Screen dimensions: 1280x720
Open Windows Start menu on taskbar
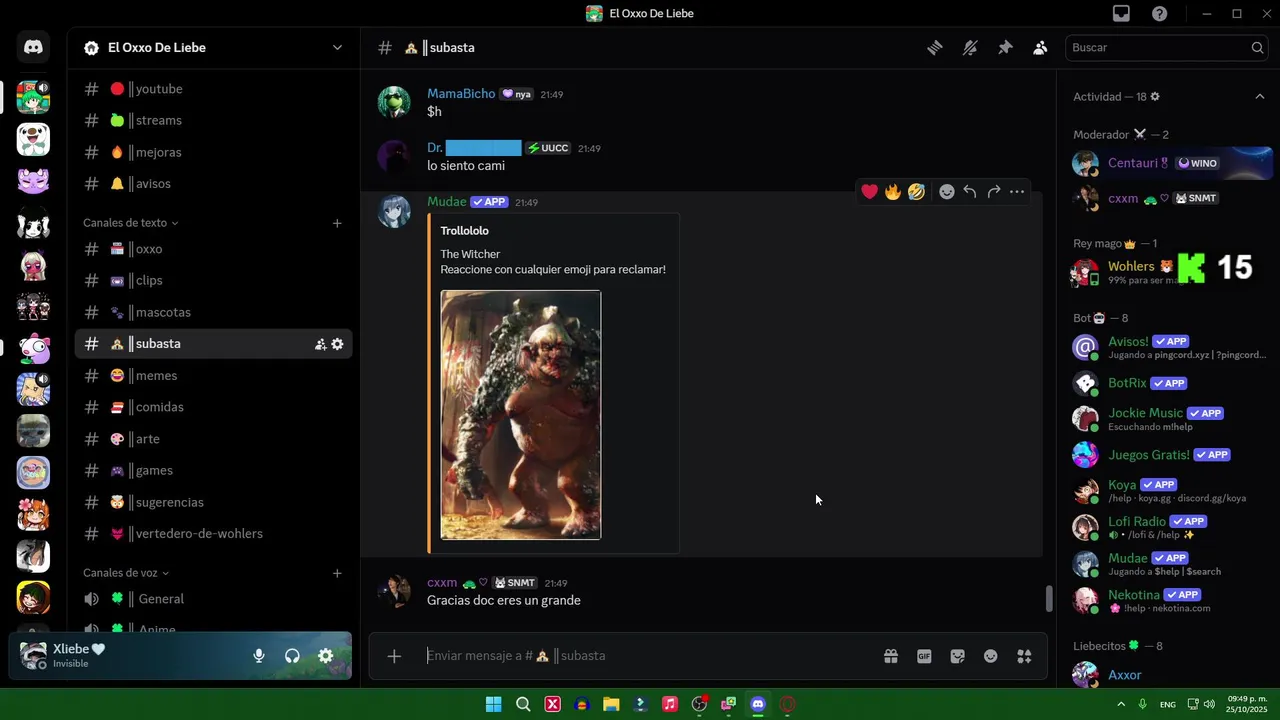coord(493,704)
